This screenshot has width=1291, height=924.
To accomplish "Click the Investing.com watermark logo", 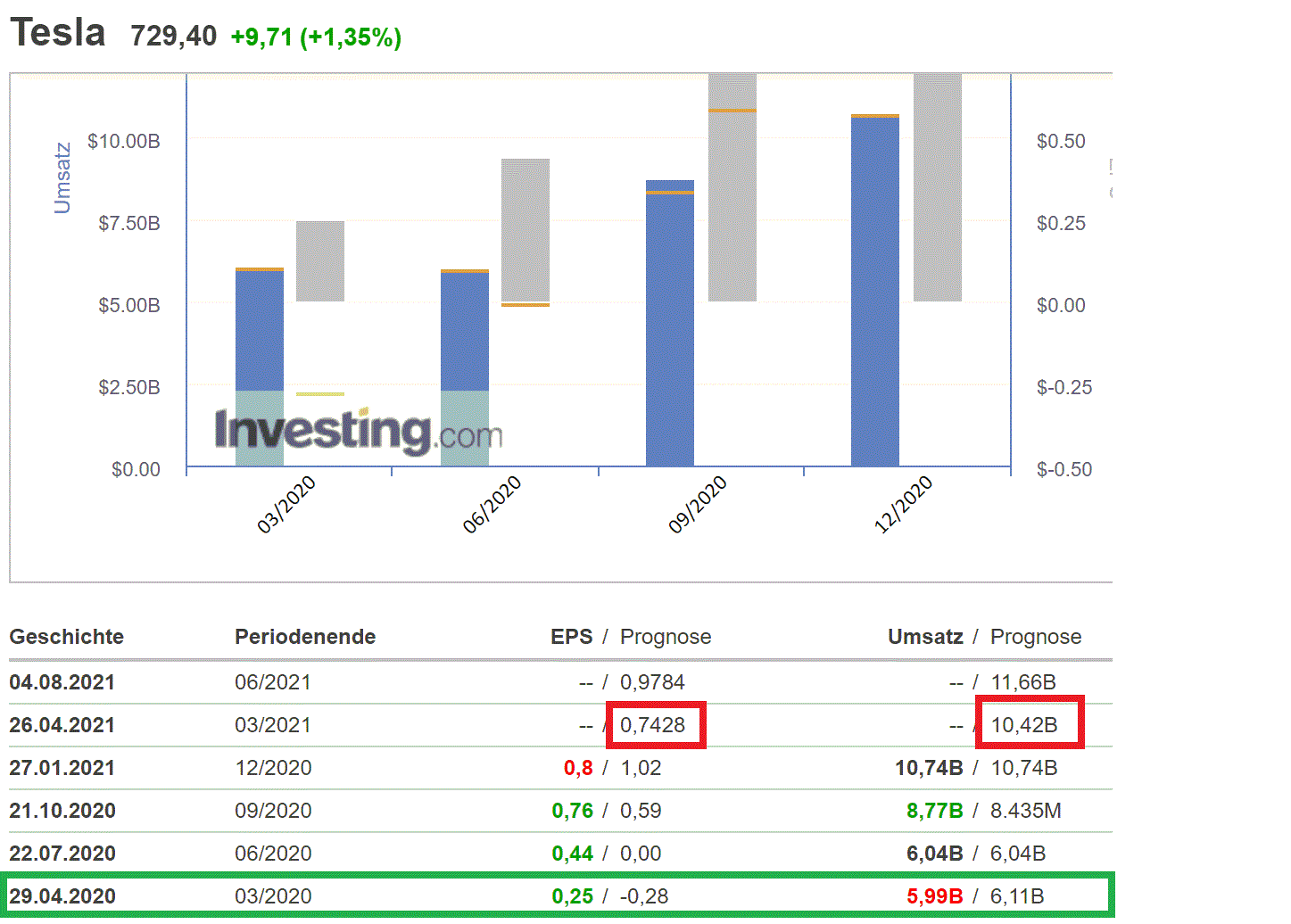I will point(357,429).
